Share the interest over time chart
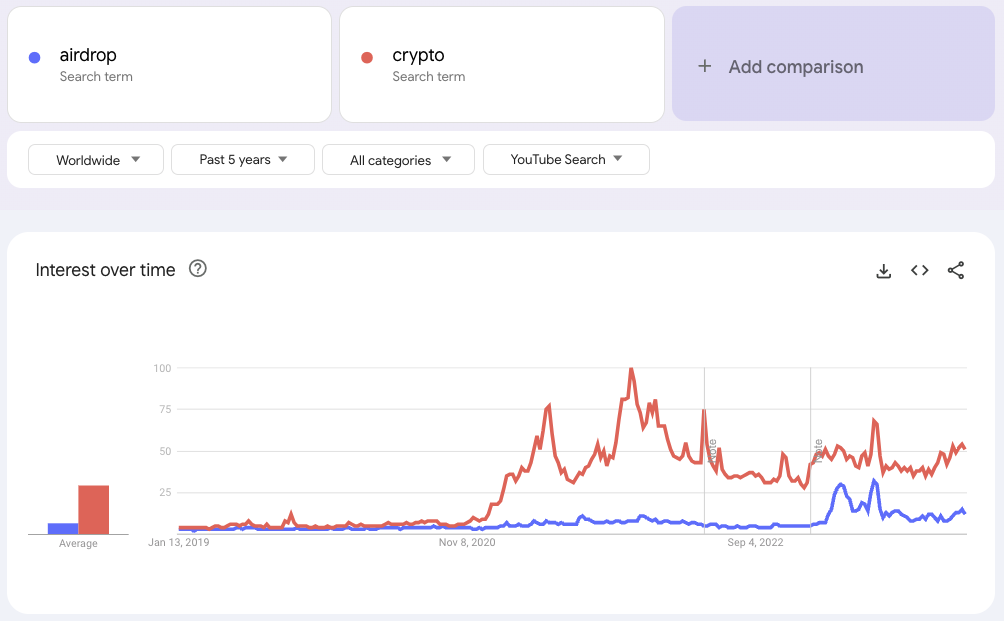Viewport: 1004px width, 621px height. 956,271
